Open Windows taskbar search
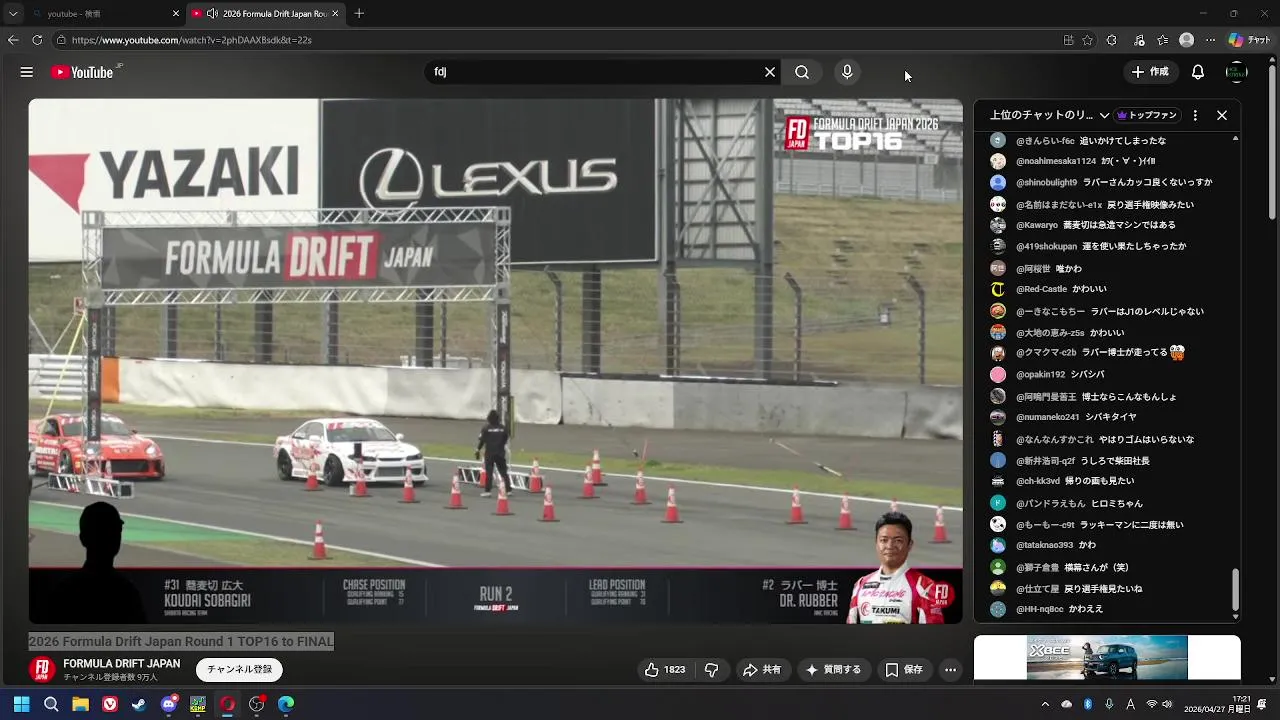This screenshot has width=1280, height=720. tap(51, 704)
